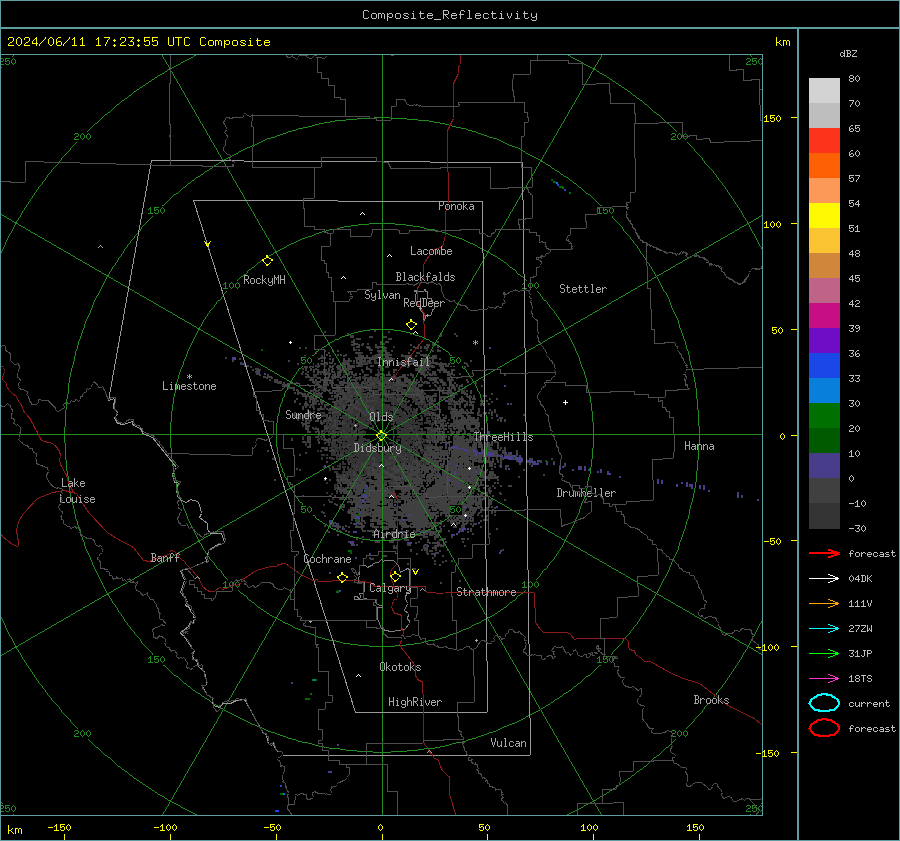Screen dimensions: 900x841
Task: Click the RockyMH label
Action: pyautogui.click(x=264, y=280)
